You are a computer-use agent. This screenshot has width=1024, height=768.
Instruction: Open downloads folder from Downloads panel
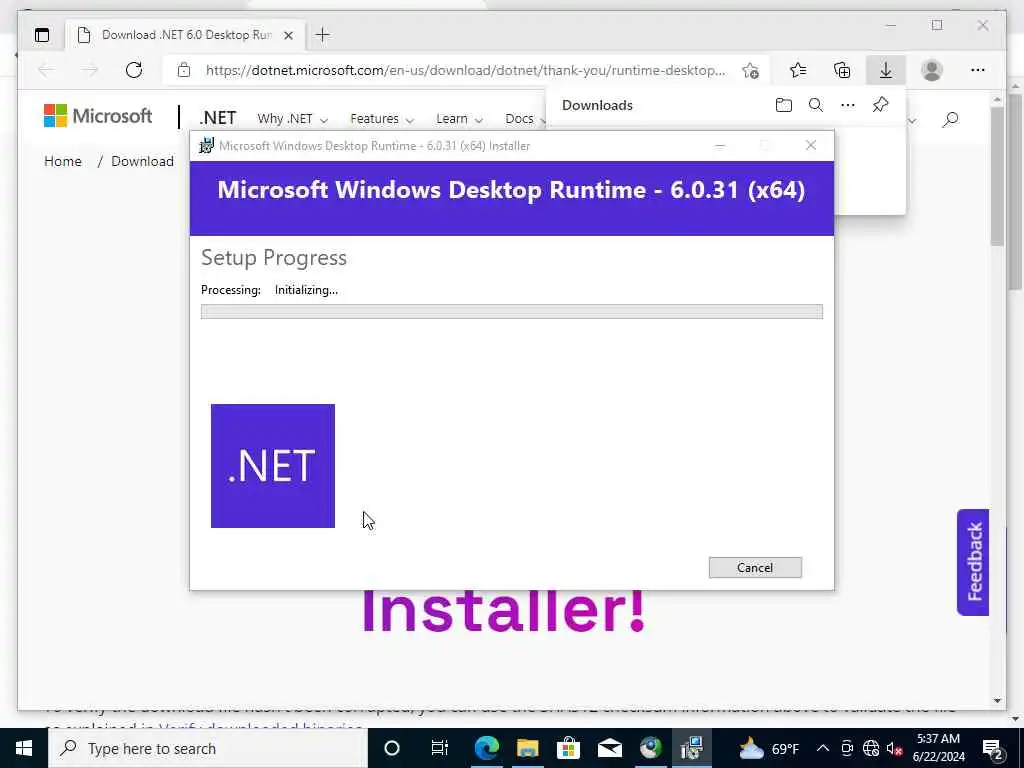(784, 105)
